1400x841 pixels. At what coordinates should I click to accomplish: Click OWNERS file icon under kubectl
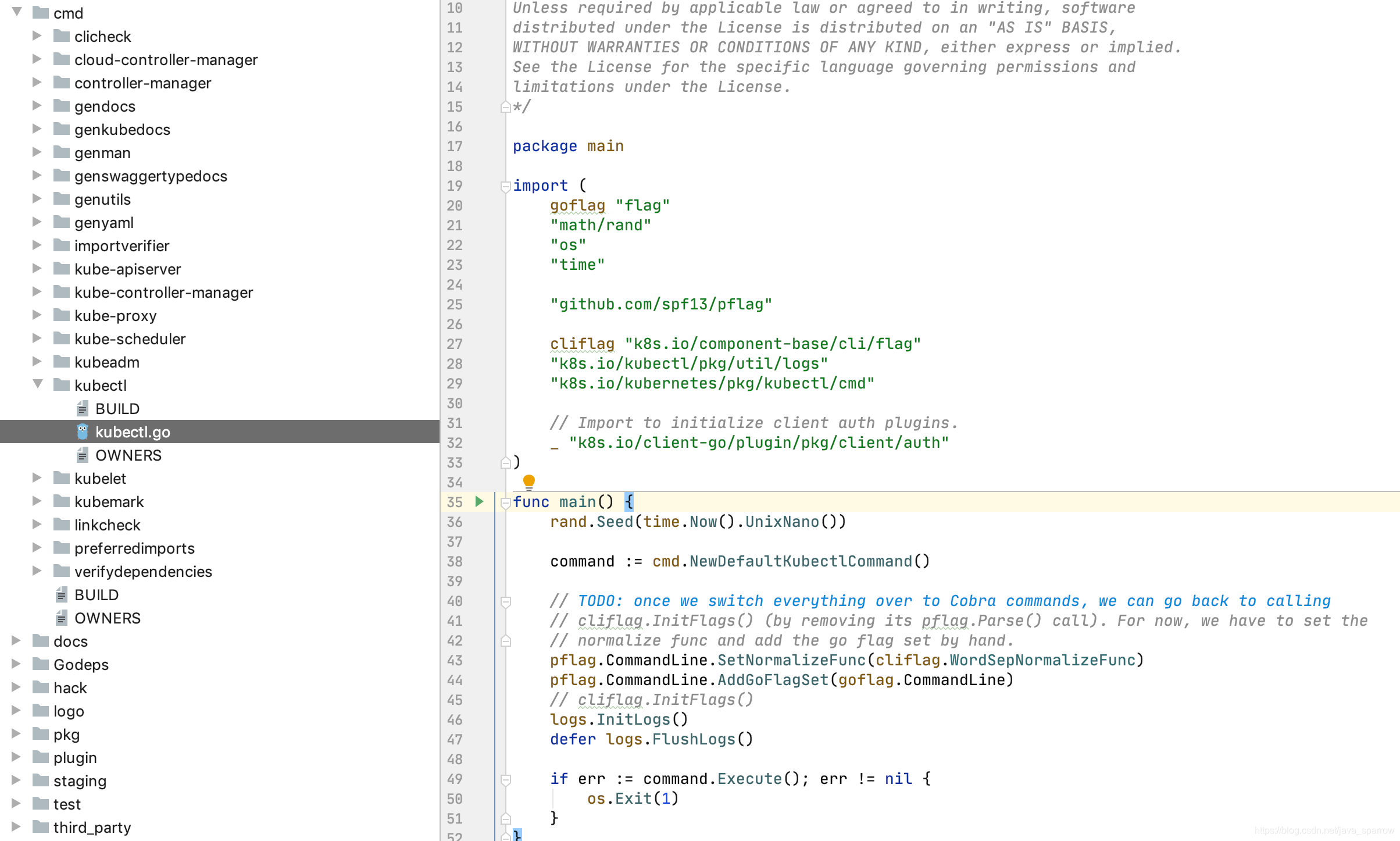(x=83, y=455)
